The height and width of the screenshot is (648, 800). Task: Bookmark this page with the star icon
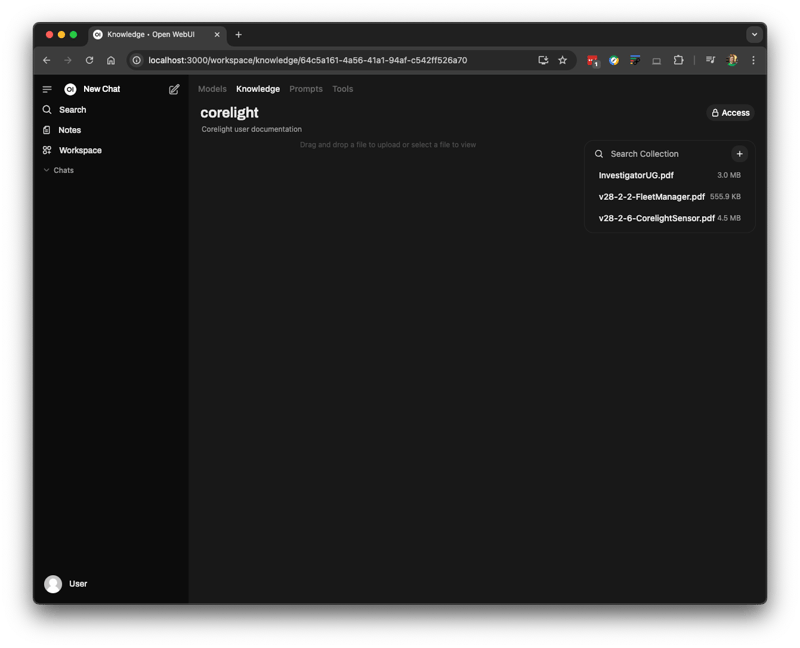coord(562,60)
